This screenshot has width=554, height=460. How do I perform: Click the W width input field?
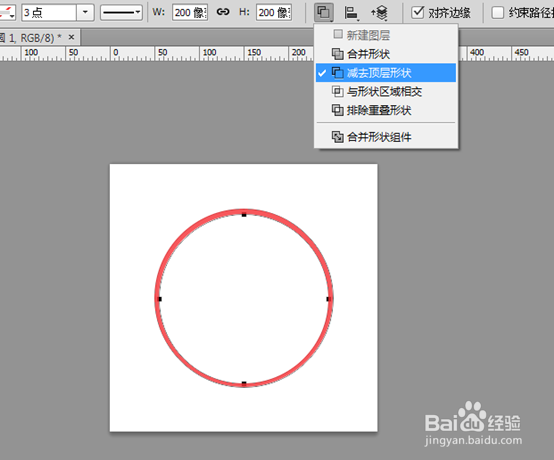coord(190,13)
